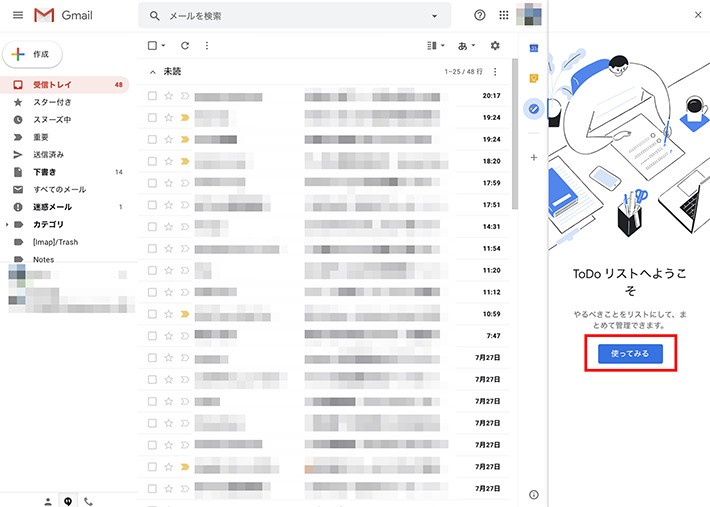This screenshot has width=710, height=507.
Task: Open the Help question mark icon
Action: click(x=480, y=15)
